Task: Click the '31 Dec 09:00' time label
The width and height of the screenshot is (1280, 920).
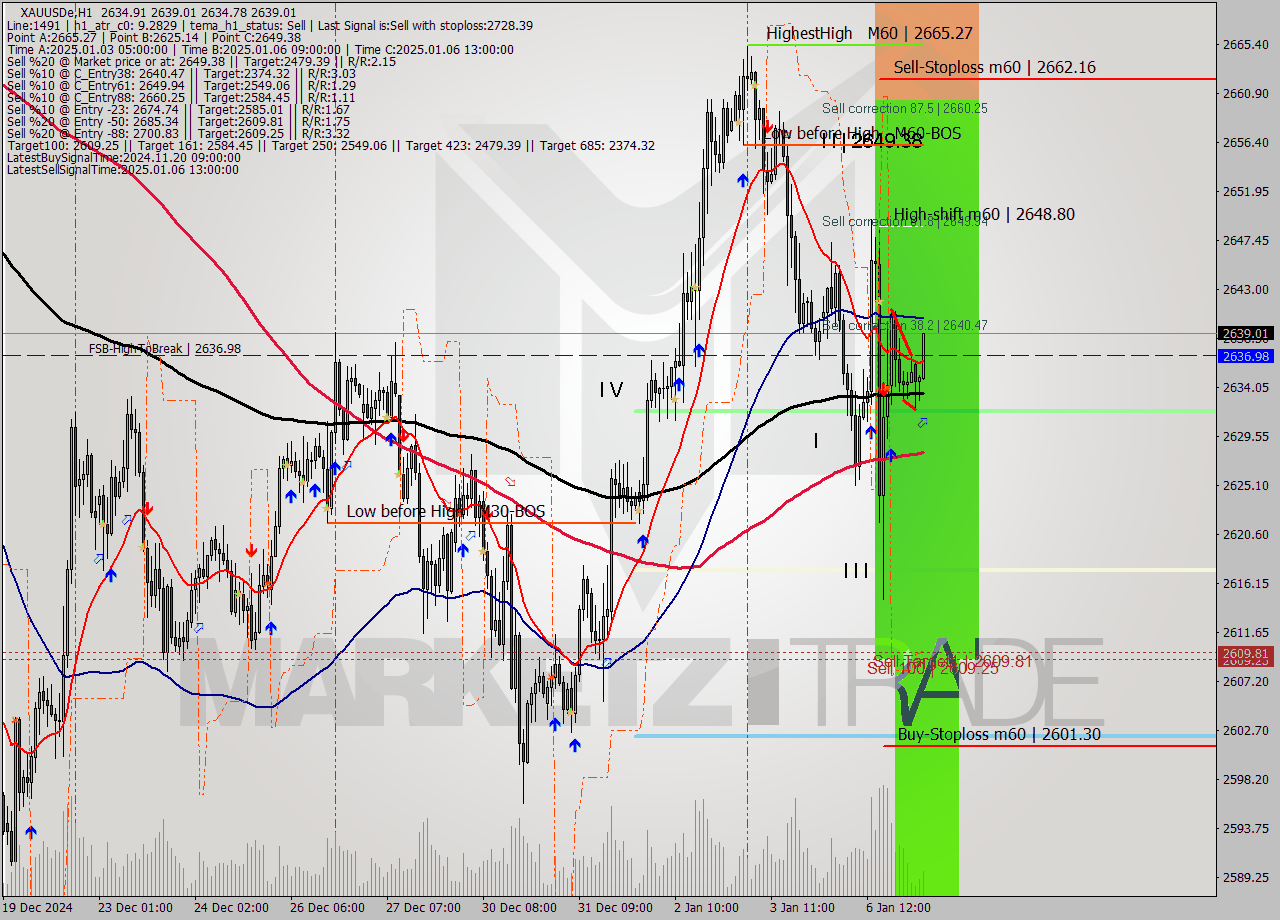Action: (616, 907)
